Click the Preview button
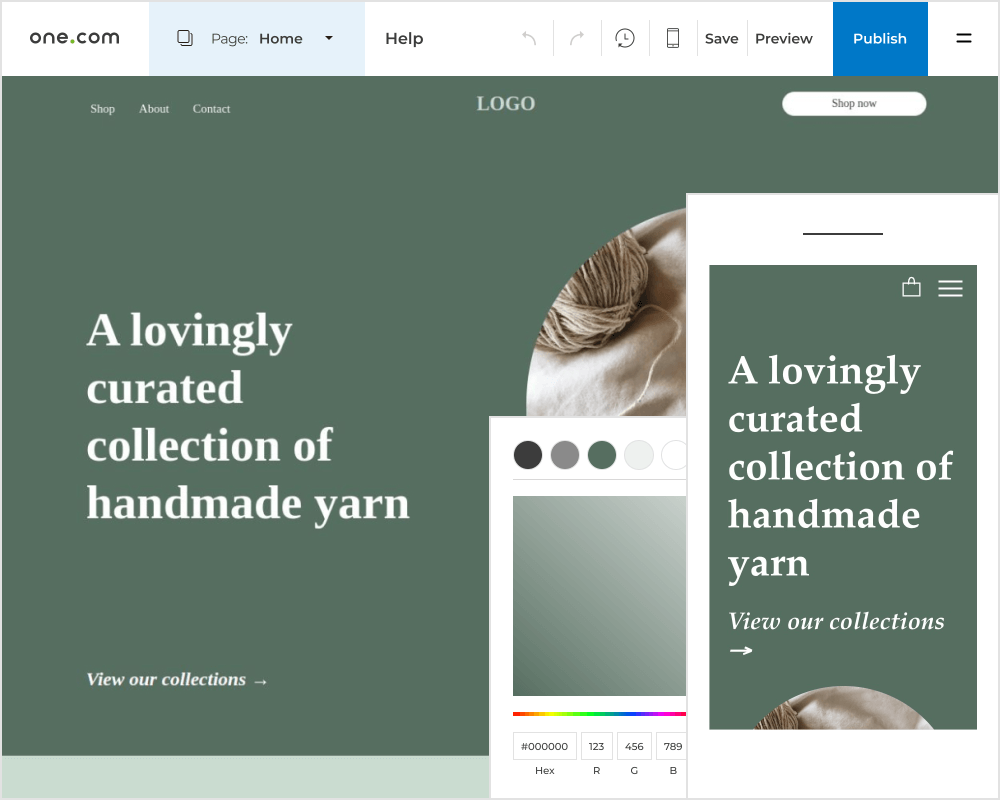This screenshot has width=1000, height=800. (784, 39)
